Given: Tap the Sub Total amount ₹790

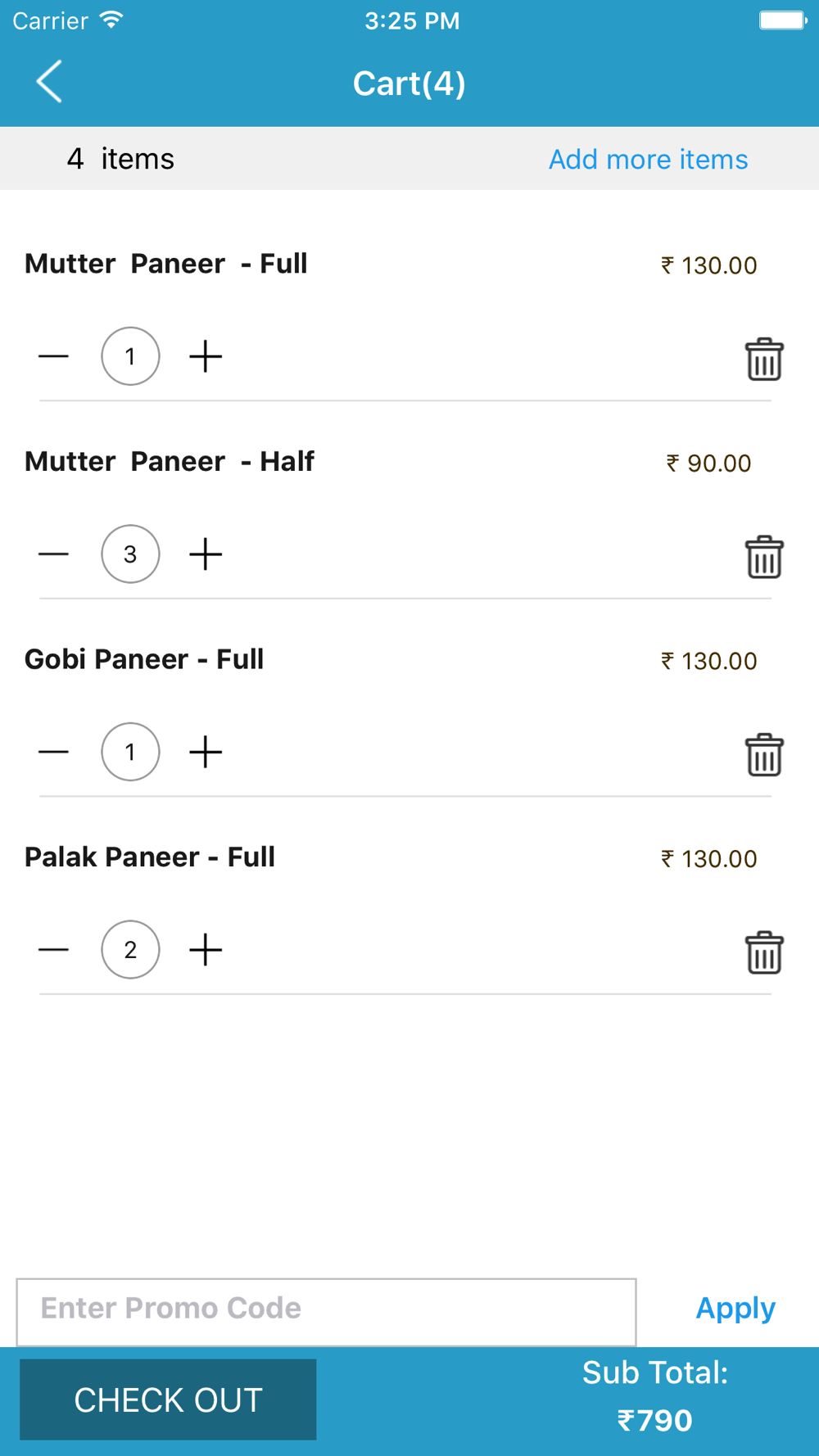Looking at the screenshot, I should pyautogui.click(x=654, y=1420).
